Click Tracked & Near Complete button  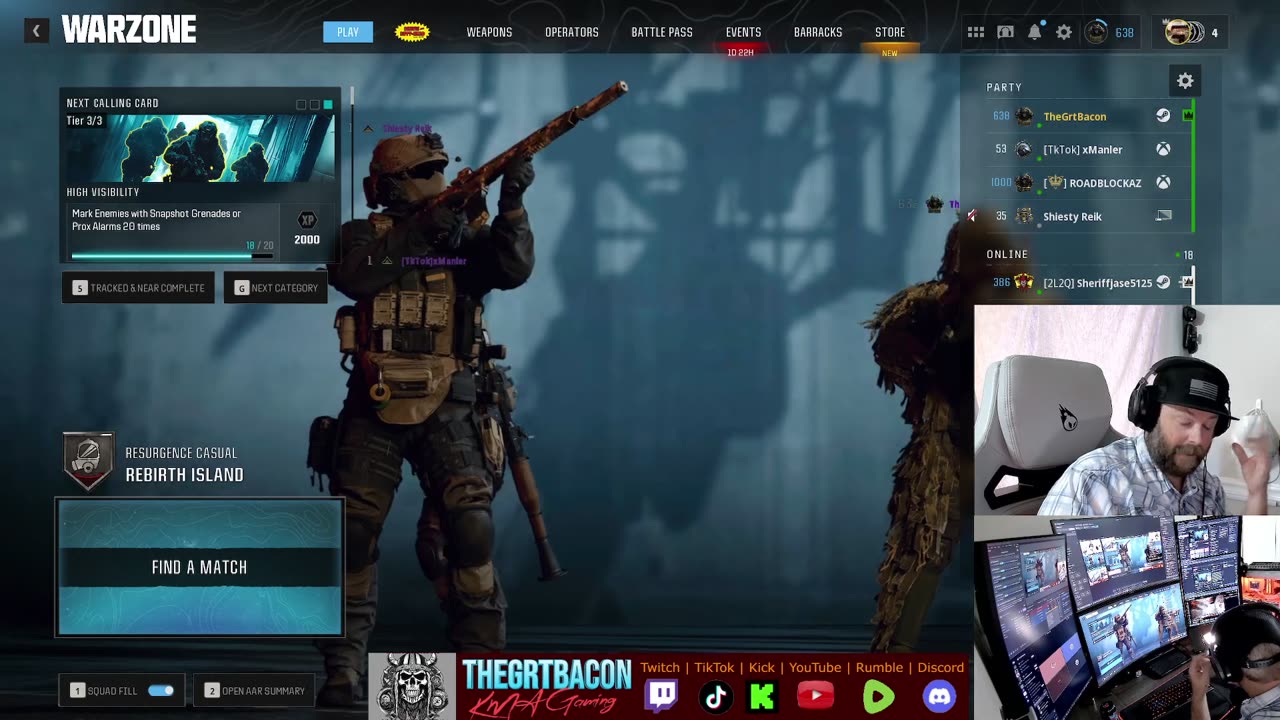138,288
